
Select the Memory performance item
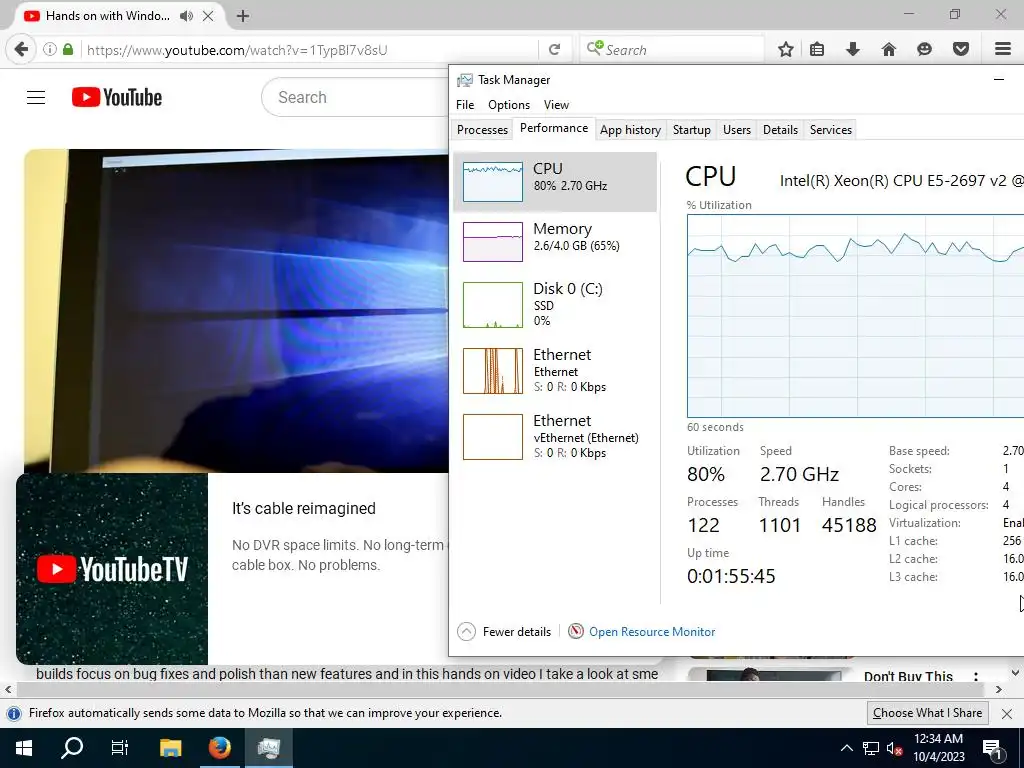(x=554, y=242)
